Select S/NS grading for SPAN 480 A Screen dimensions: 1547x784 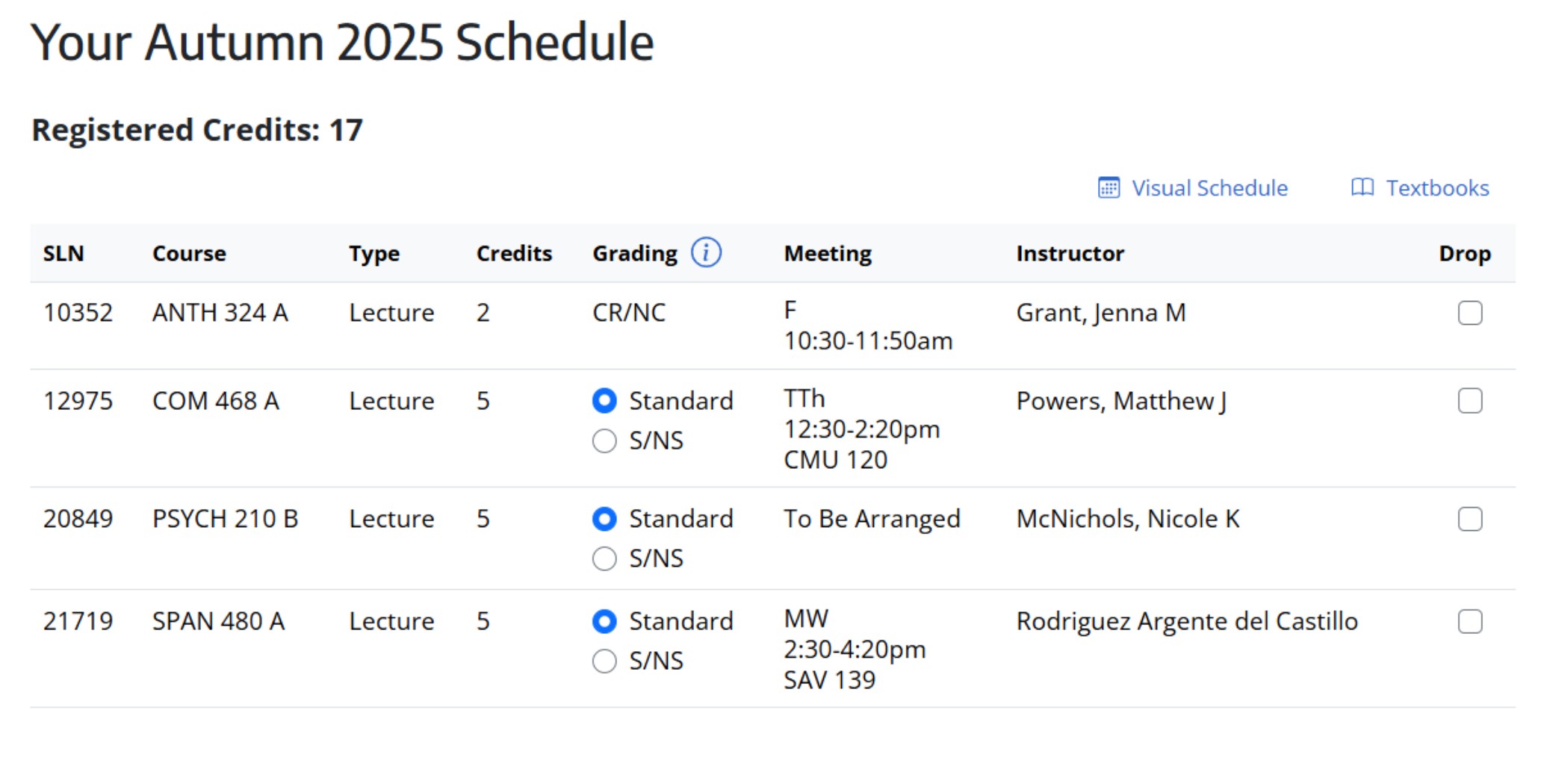604,660
